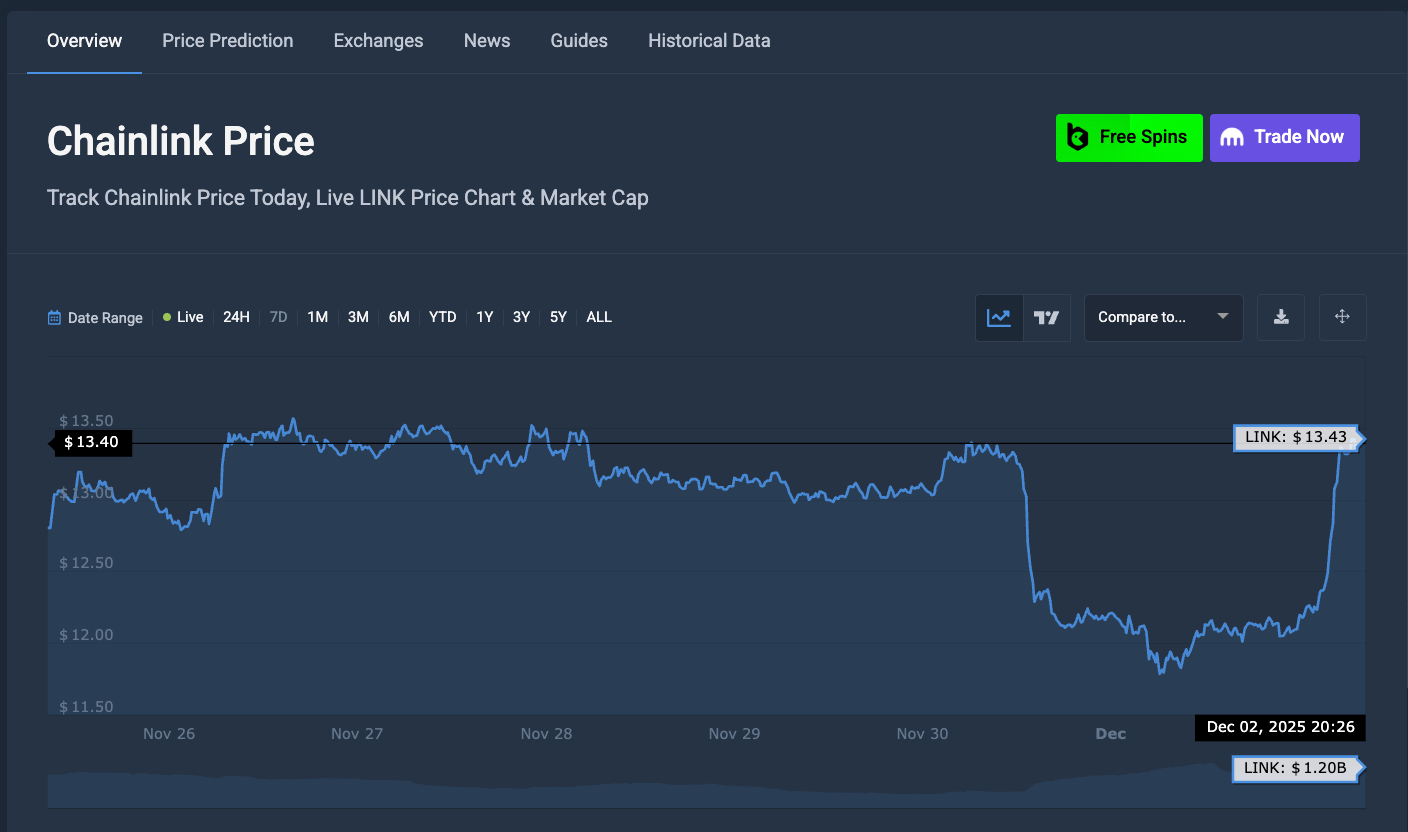Viewport: 1408px width, 832px height.
Task: Open the Price Prediction tab
Action: click(x=228, y=41)
